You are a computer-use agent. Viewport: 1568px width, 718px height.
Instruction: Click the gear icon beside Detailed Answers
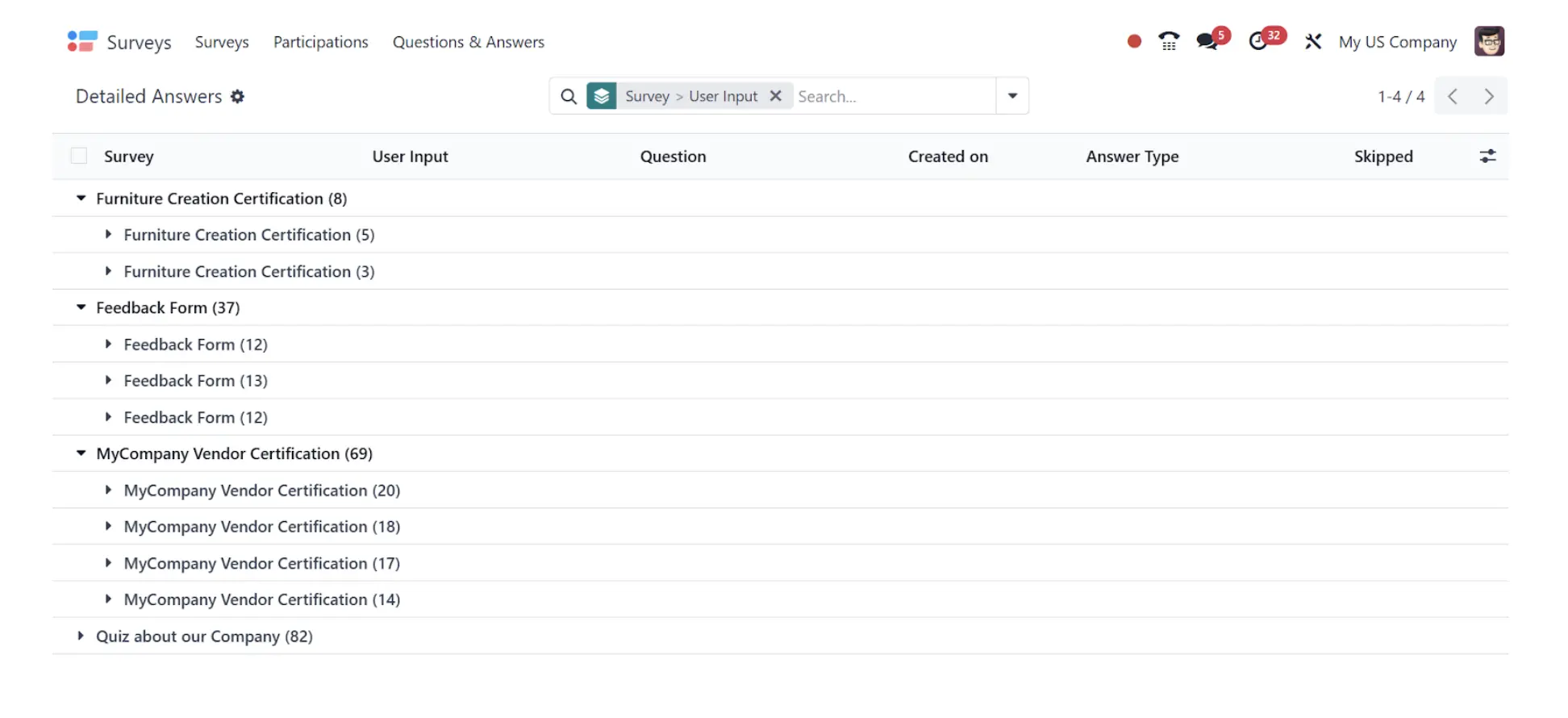[x=237, y=96]
